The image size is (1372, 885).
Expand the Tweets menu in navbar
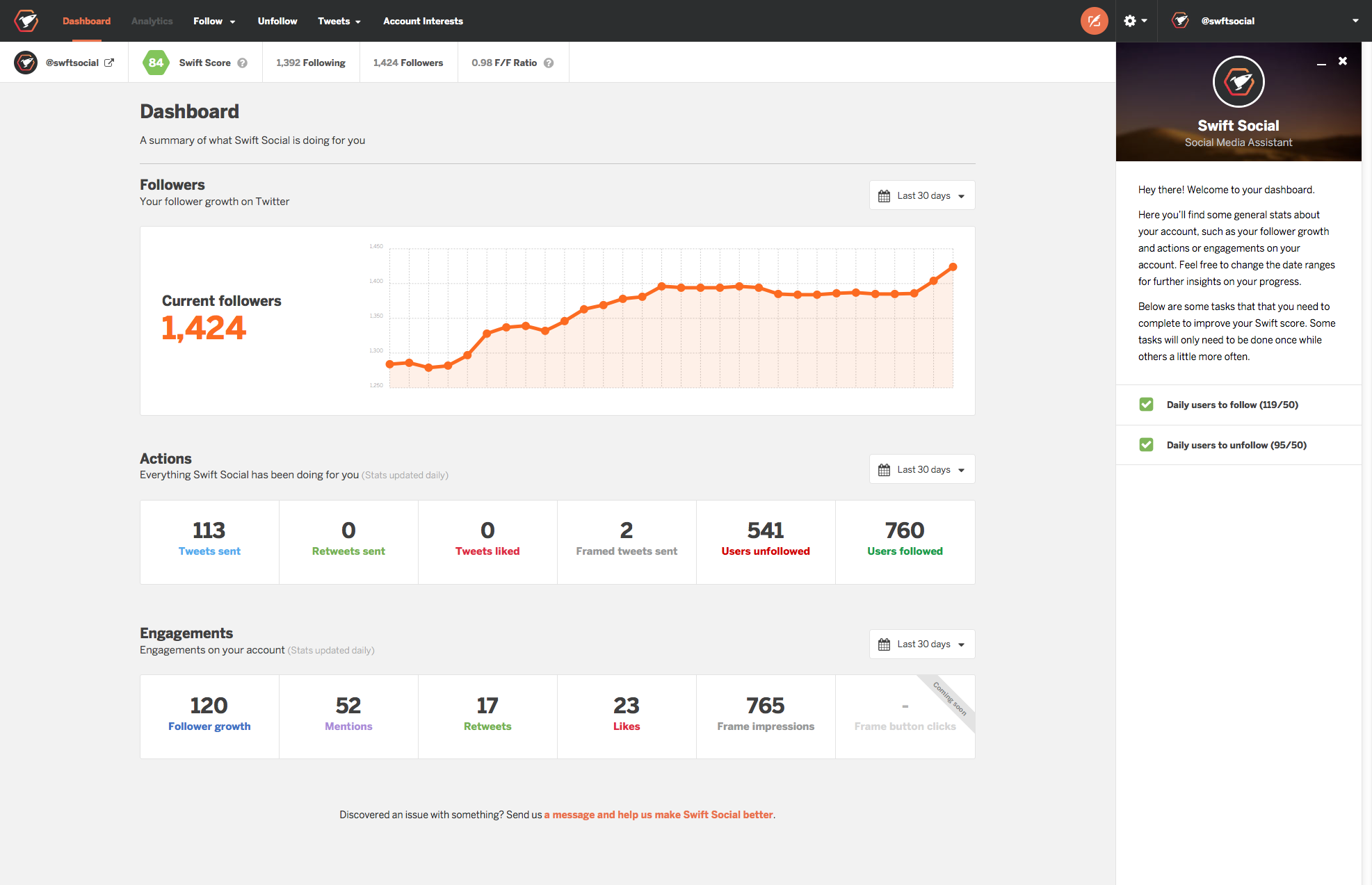tap(339, 21)
